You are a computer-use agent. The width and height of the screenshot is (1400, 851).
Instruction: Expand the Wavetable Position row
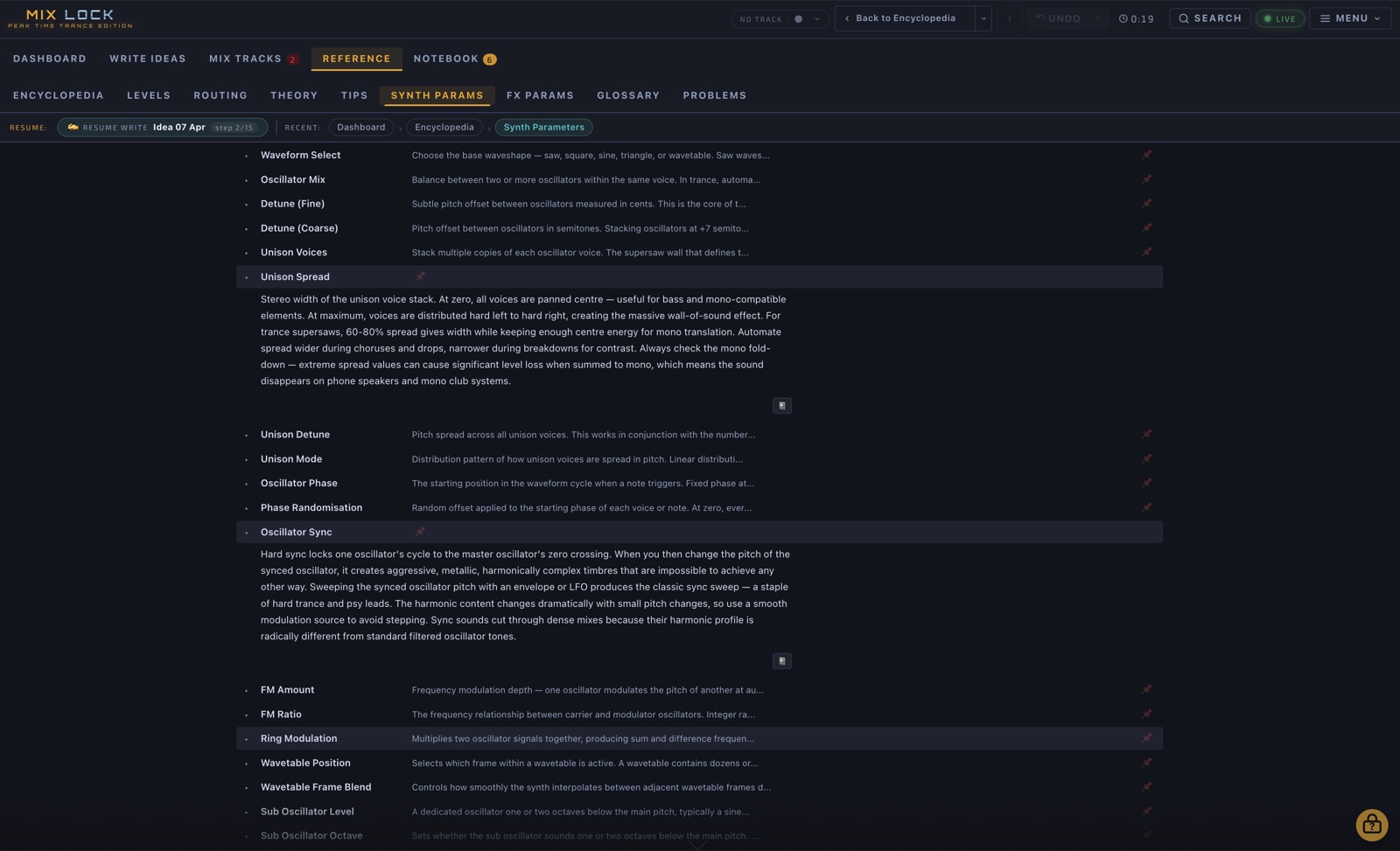tap(699, 764)
